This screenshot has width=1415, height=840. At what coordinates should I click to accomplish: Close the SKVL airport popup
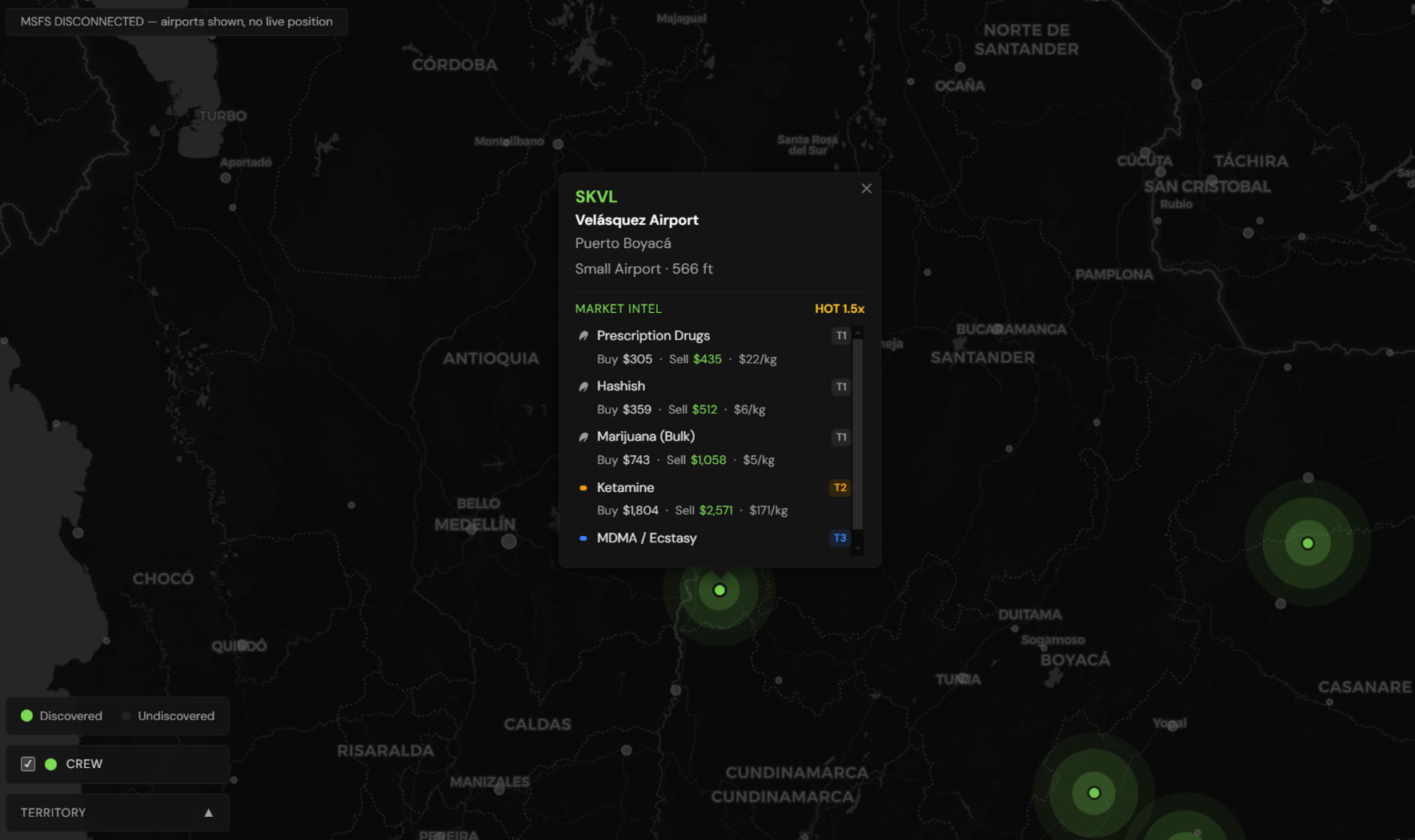coord(866,189)
